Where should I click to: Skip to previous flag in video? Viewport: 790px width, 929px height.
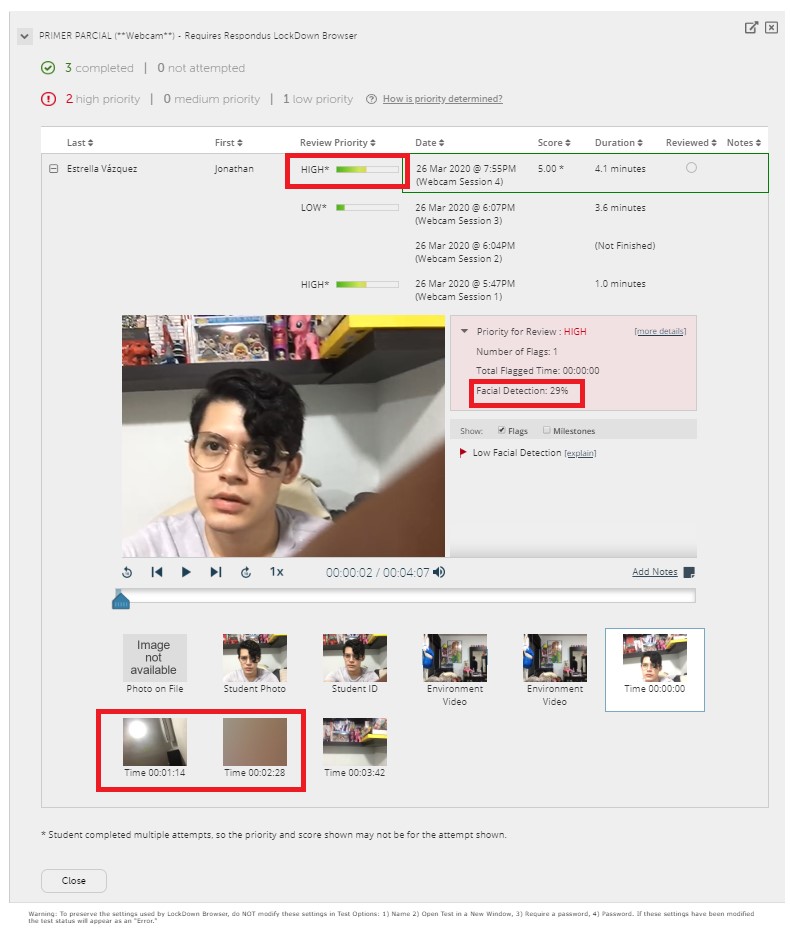[x=157, y=572]
